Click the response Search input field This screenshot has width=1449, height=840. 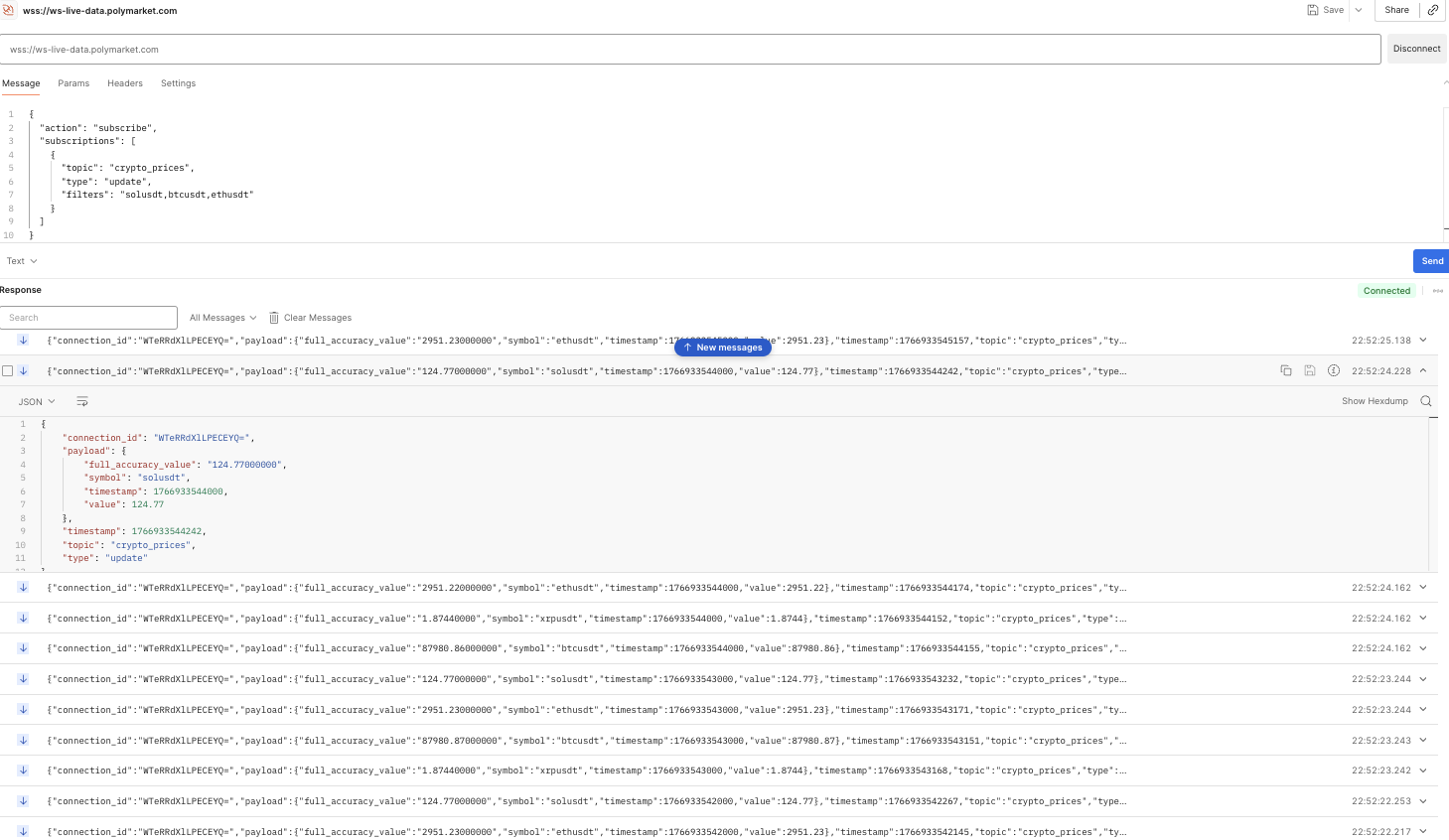(88, 318)
